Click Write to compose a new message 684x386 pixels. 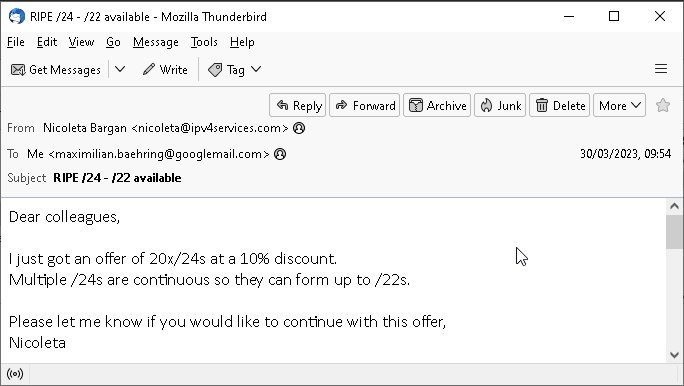(x=165, y=69)
